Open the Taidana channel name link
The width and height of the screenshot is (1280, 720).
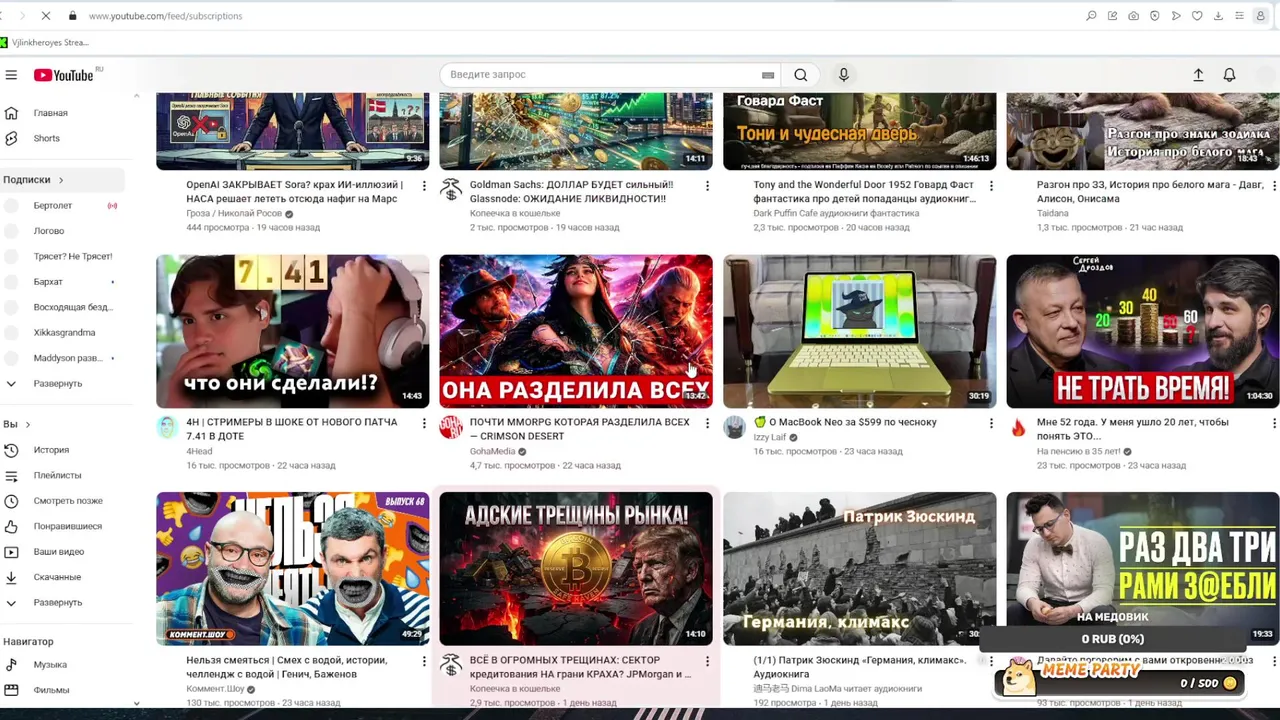(1053, 213)
